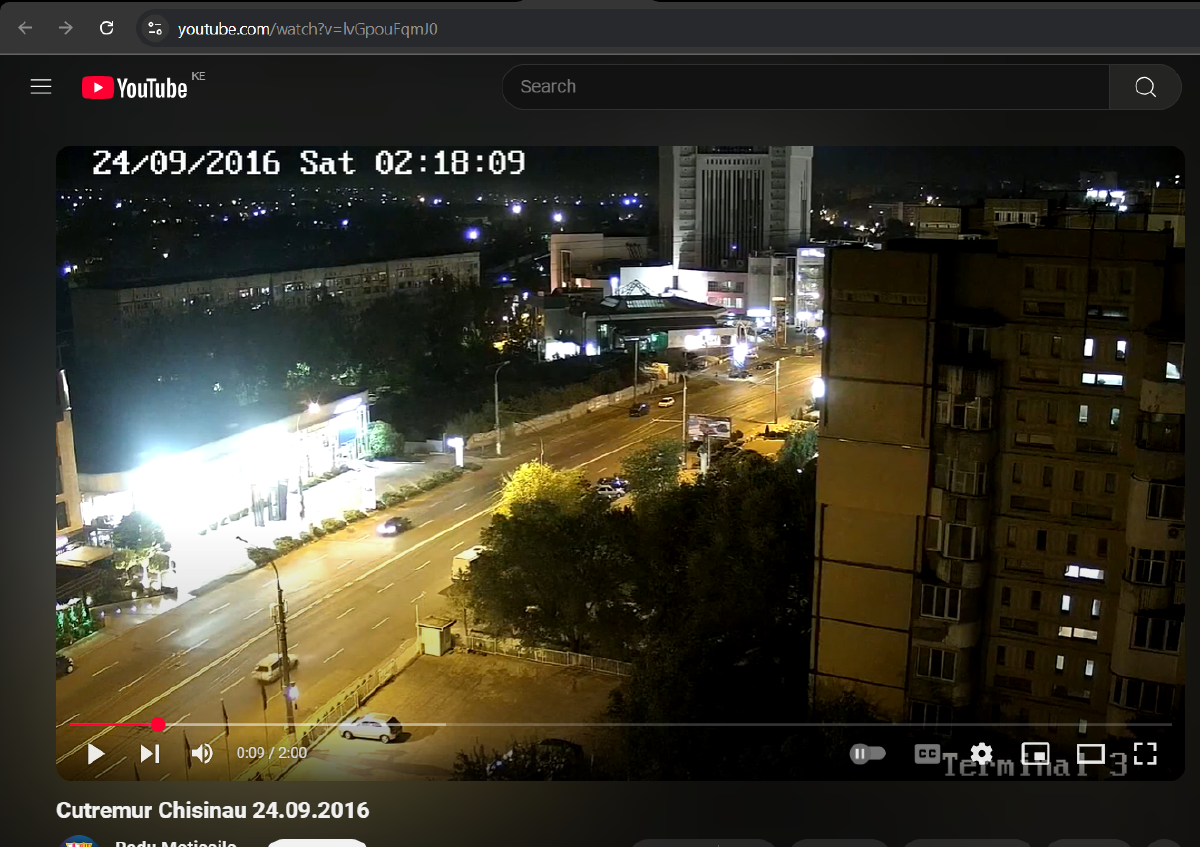The height and width of the screenshot is (847, 1200).
Task: Mute the video volume
Action: [201, 753]
